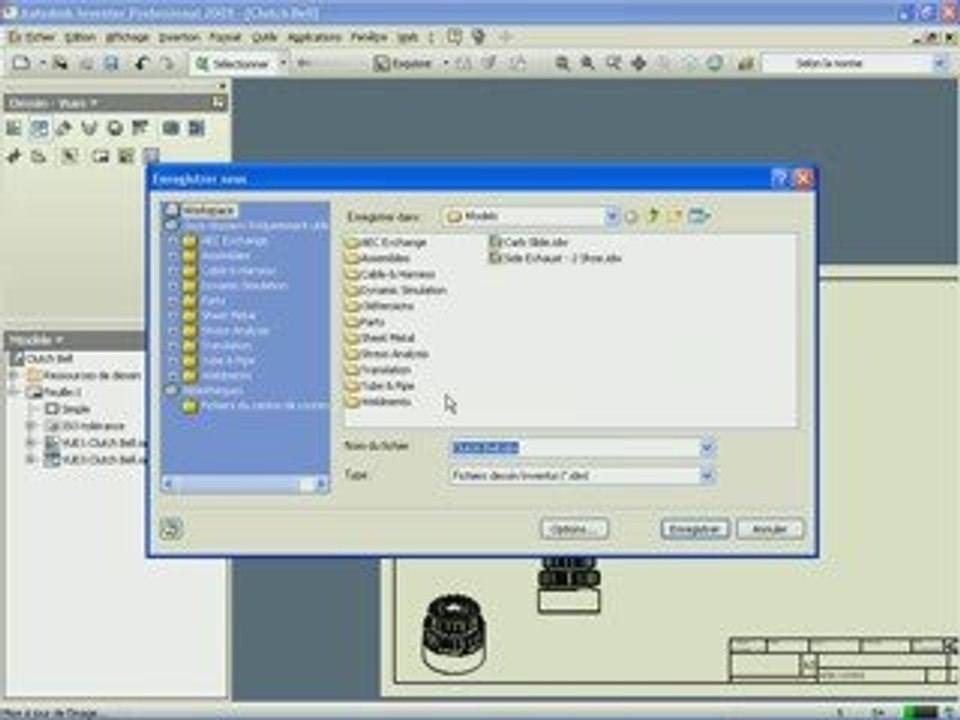Open the Dessin - Vues panel header menu
Image resolution: width=960 pixels, height=720 pixels.
click(53, 103)
